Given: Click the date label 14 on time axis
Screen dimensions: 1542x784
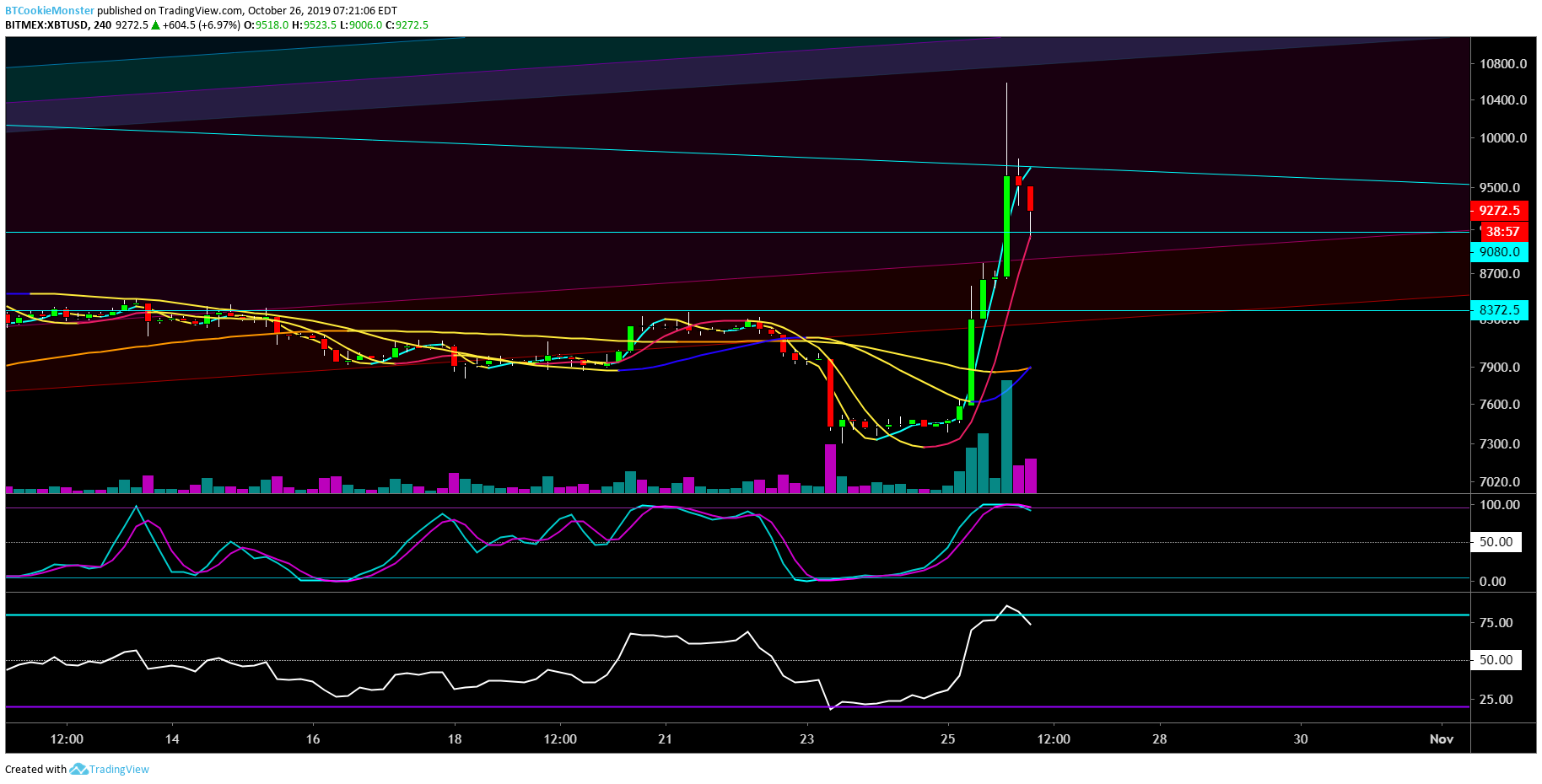Looking at the screenshot, I should (172, 739).
